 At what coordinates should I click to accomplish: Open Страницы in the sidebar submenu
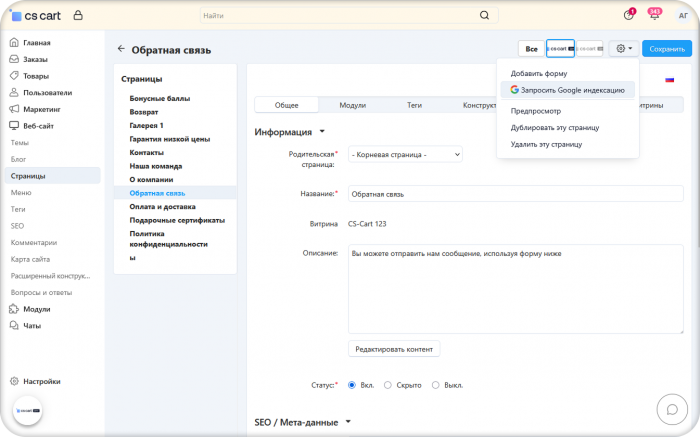(x=52, y=176)
